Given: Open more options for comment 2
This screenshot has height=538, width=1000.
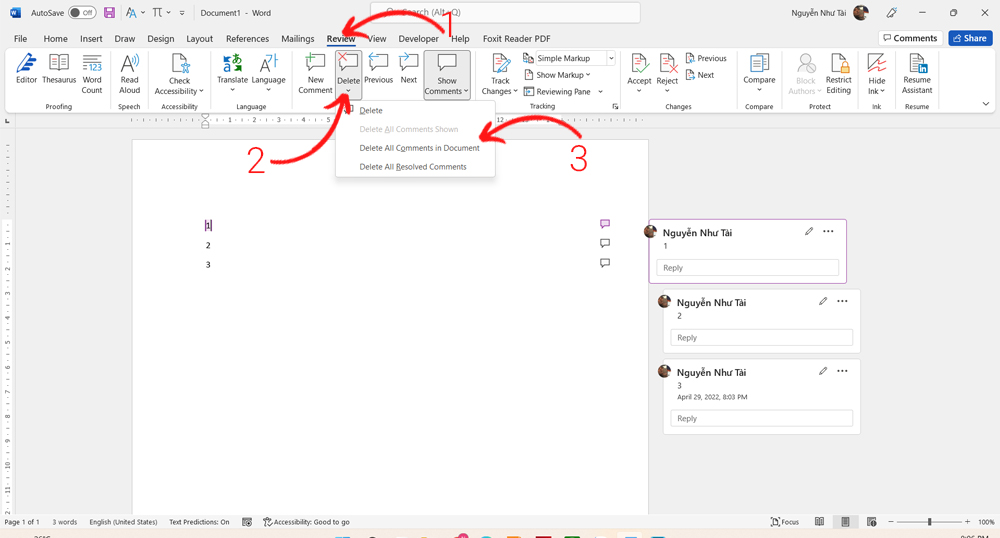Looking at the screenshot, I should pyautogui.click(x=842, y=301).
